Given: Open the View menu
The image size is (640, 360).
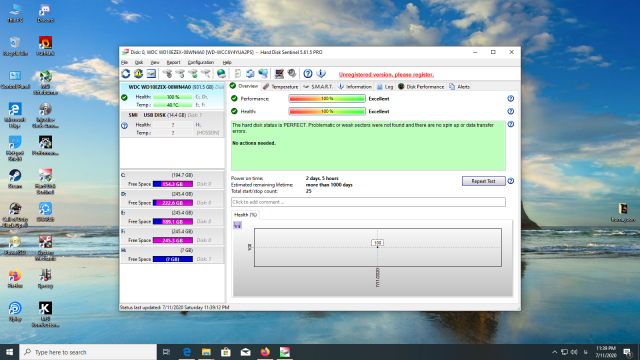Looking at the screenshot, I should tap(155, 62).
